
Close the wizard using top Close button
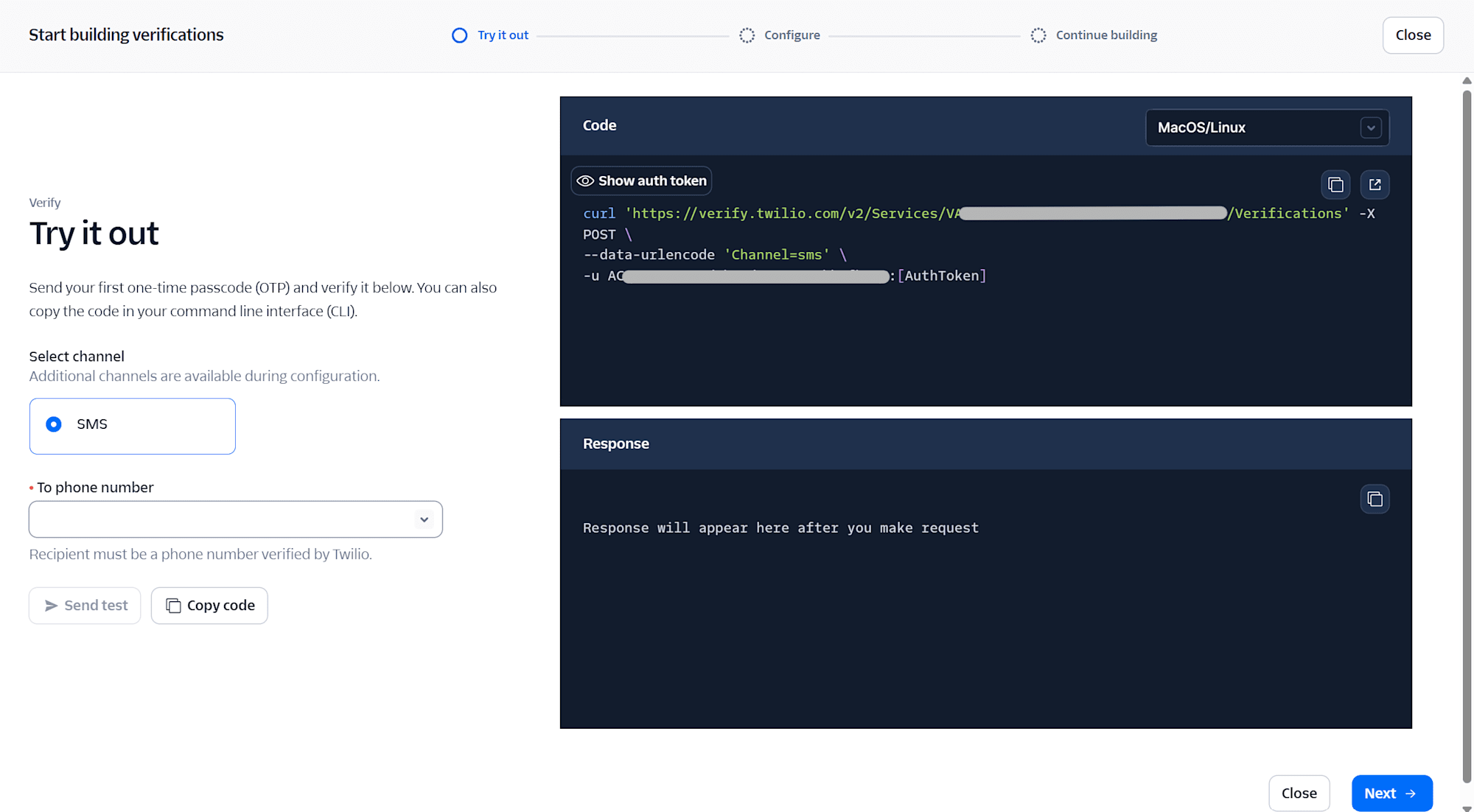[1413, 35]
